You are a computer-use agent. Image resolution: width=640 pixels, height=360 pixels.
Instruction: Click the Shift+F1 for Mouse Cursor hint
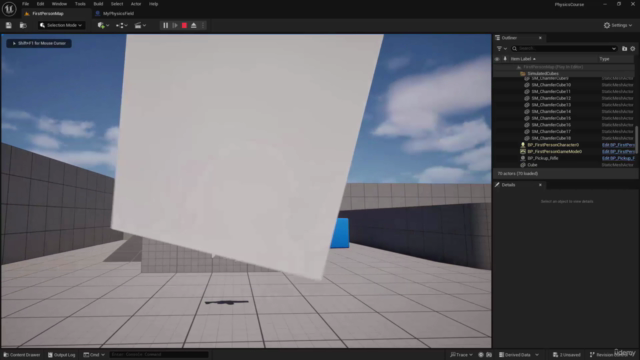click(39, 43)
